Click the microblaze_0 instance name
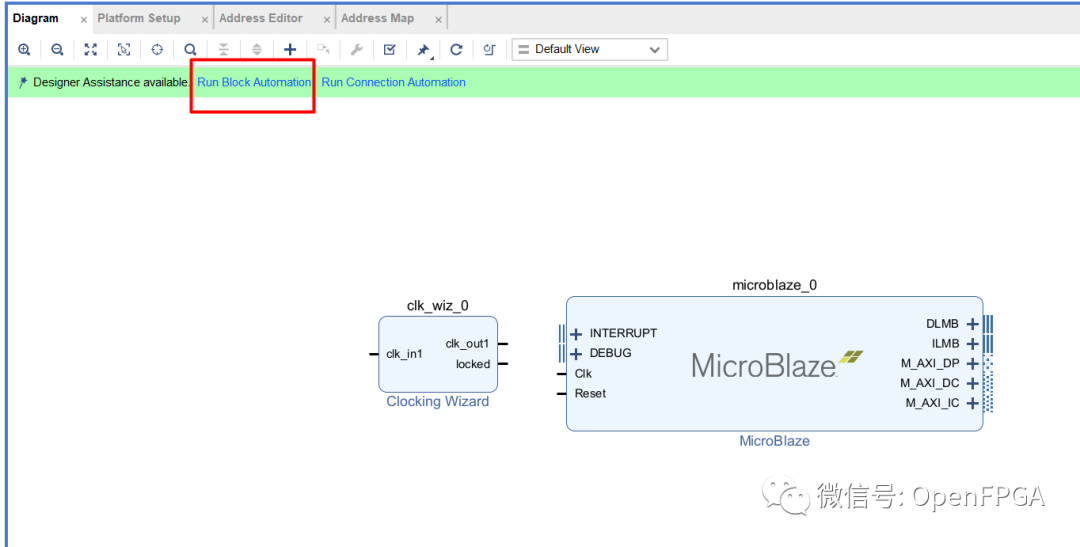1080x547 pixels. pos(774,285)
